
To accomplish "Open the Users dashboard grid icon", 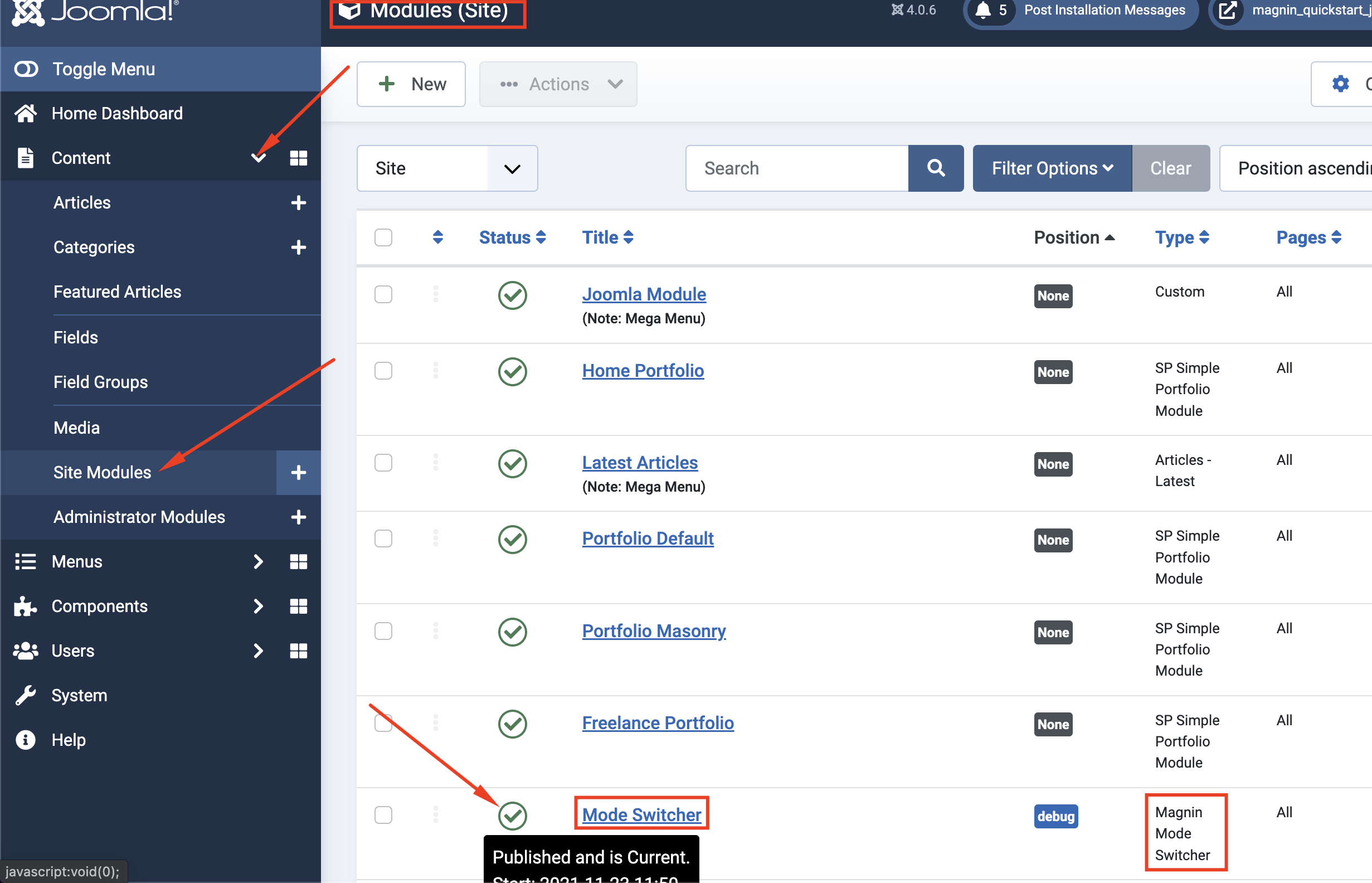I will pos(298,651).
